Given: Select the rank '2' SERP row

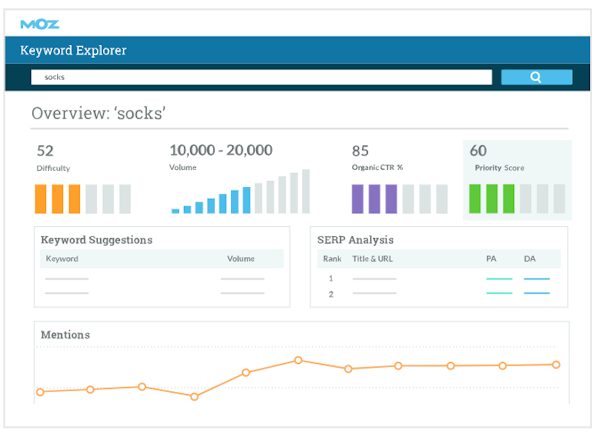Looking at the screenshot, I should coord(439,294).
